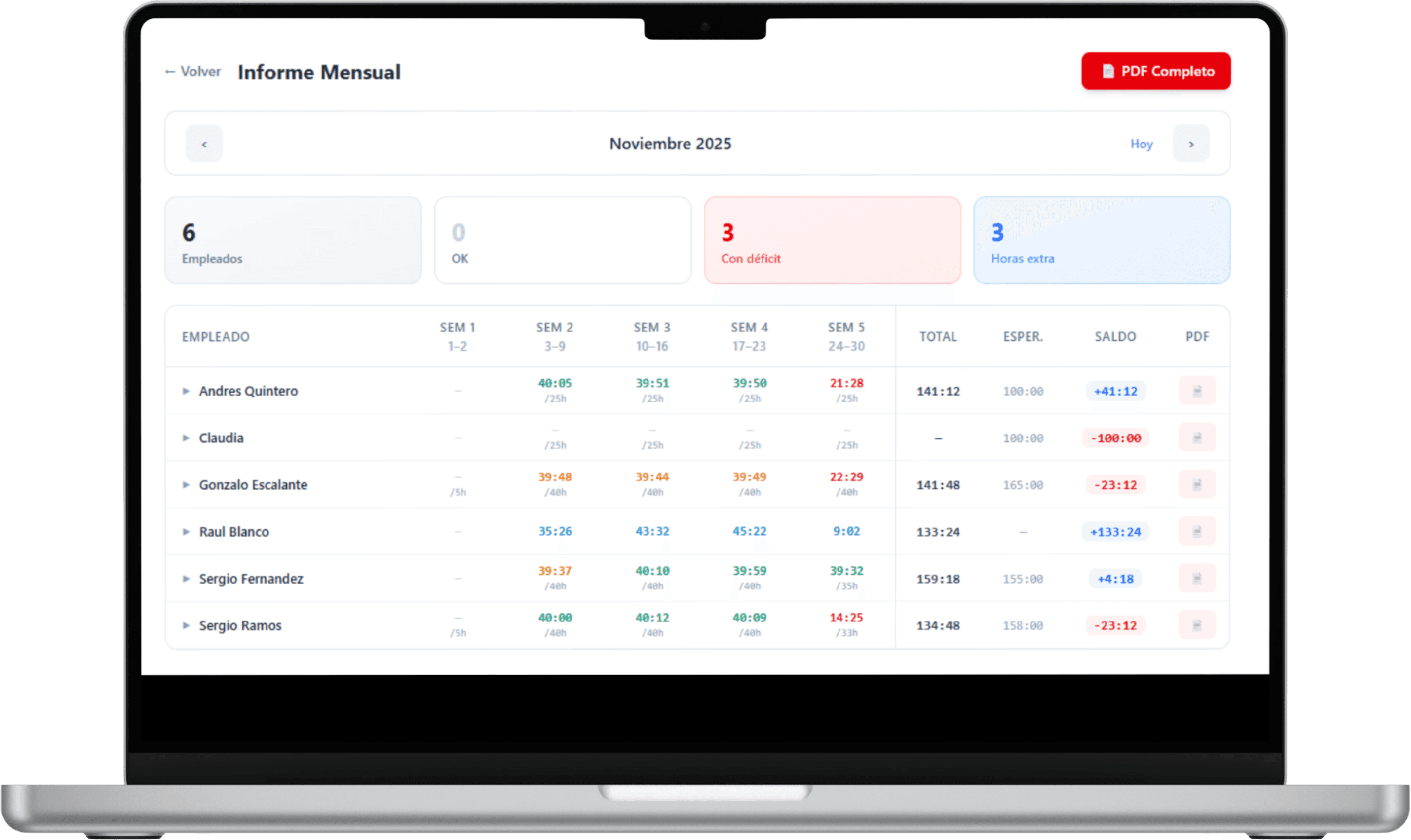Click the PDF Completo button

[x=1156, y=72]
